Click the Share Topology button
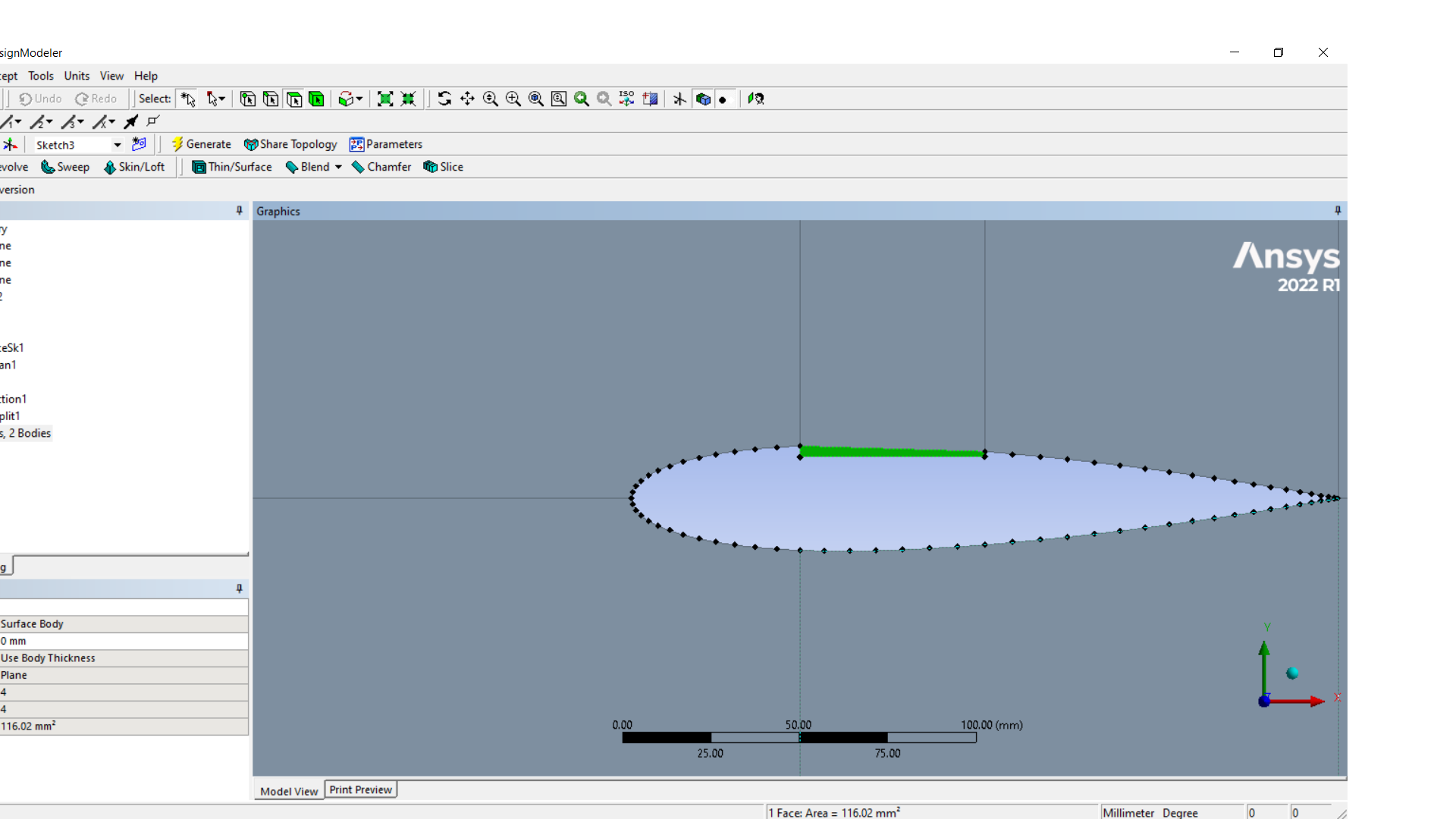 click(x=290, y=144)
